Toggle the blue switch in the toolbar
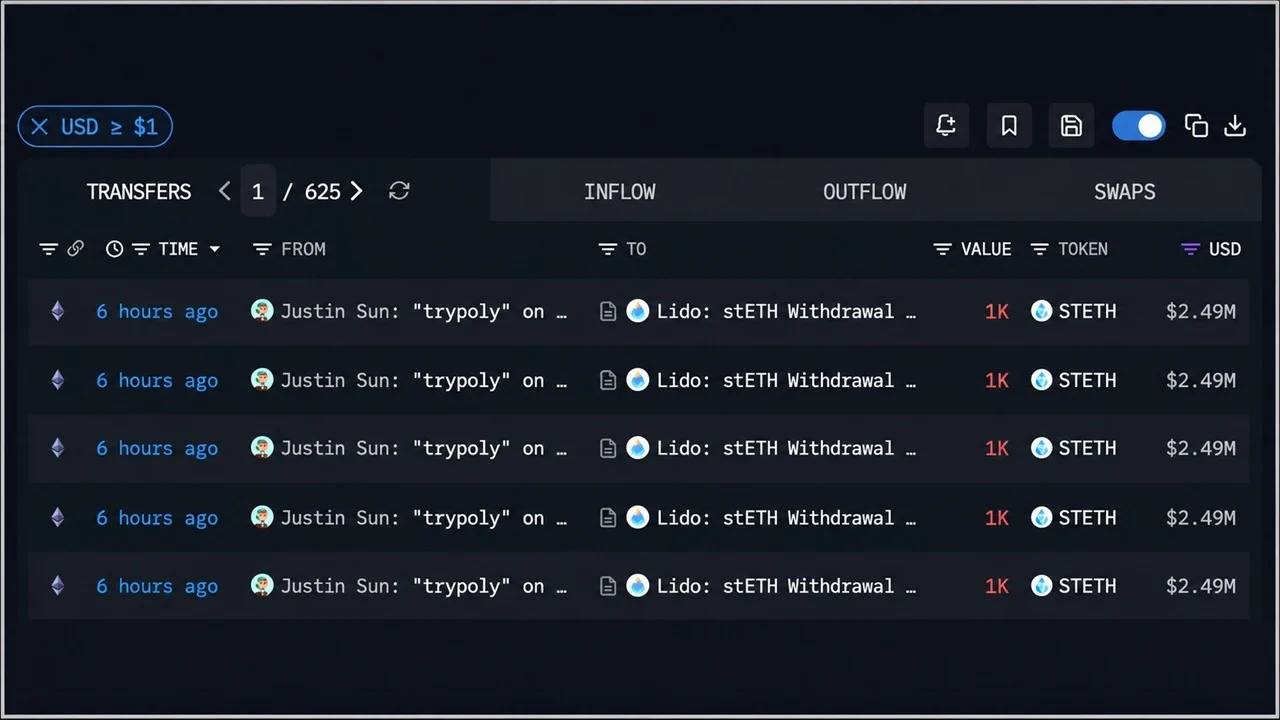The width and height of the screenshot is (1280, 720). click(x=1139, y=126)
